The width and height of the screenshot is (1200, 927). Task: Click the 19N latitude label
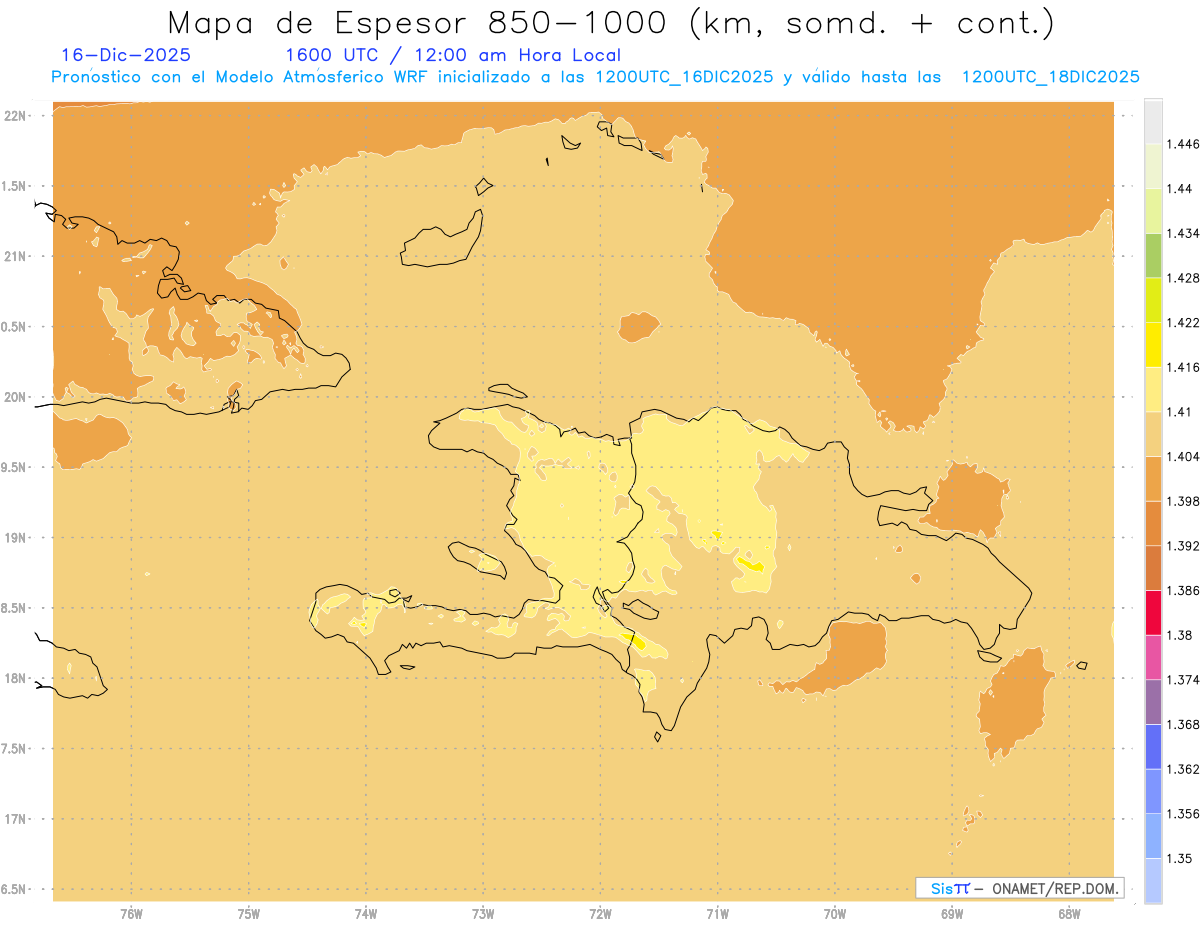click(15, 538)
